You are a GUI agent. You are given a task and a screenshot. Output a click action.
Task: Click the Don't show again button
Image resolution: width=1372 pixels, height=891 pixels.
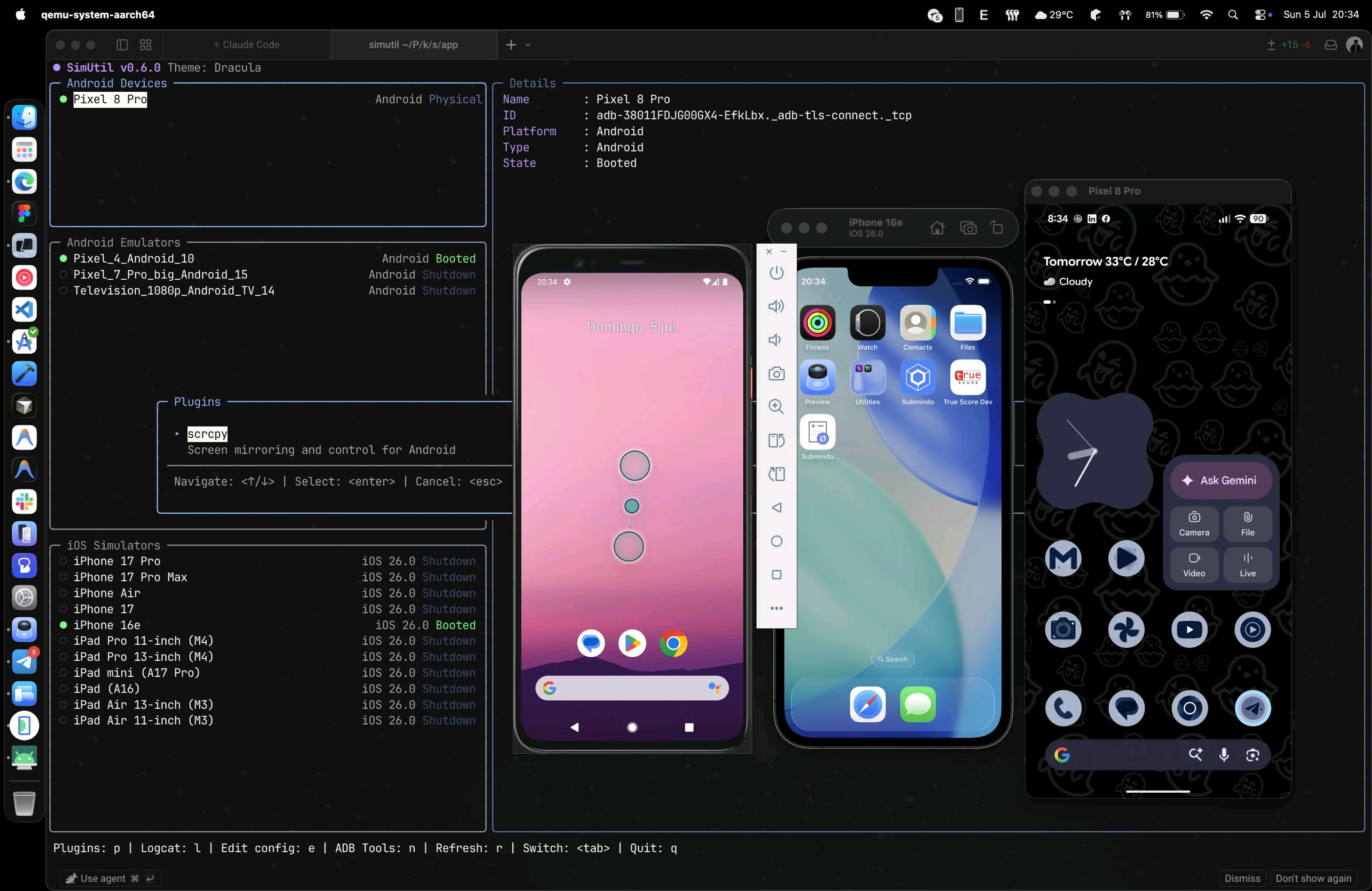[1313, 878]
